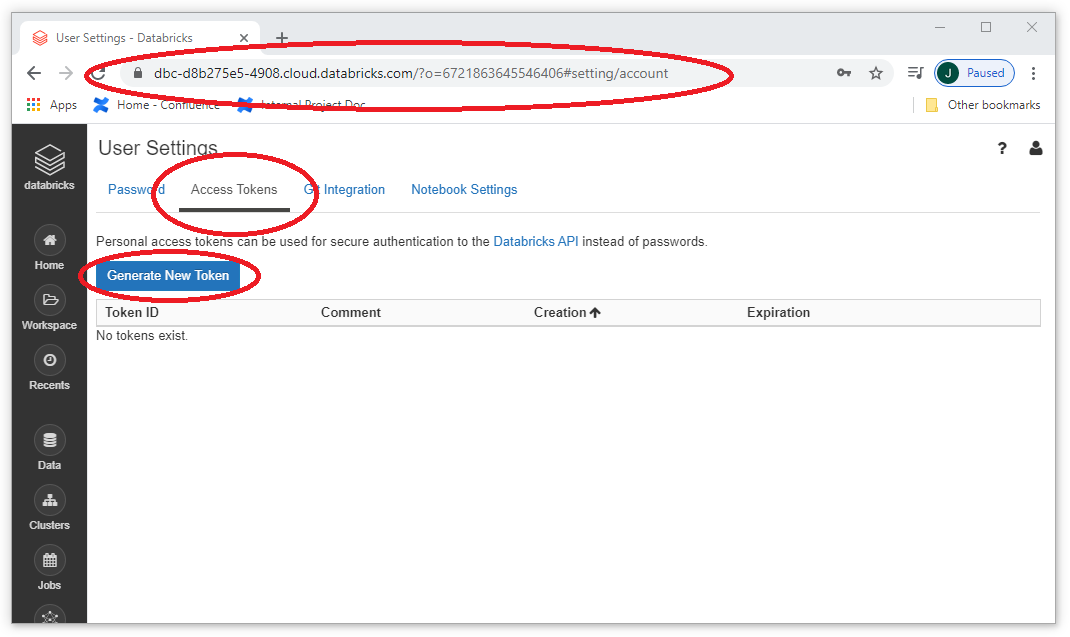This screenshot has width=1070, height=637.
Task: Show Recents from the clock icon
Action: [x=50, y=360]
